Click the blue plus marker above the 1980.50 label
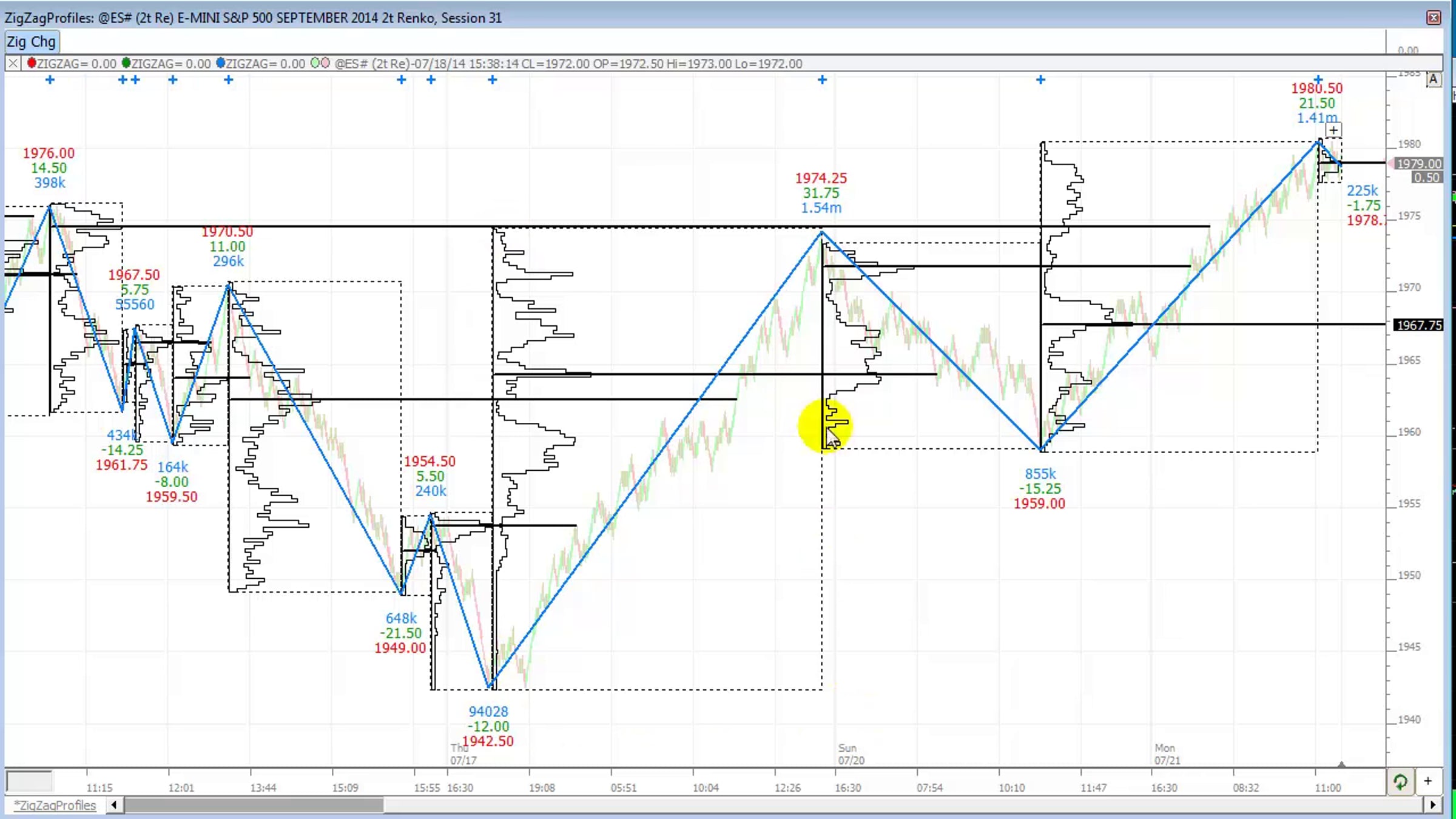Viewport: 1456px width, 819px height. [1318, 79]
